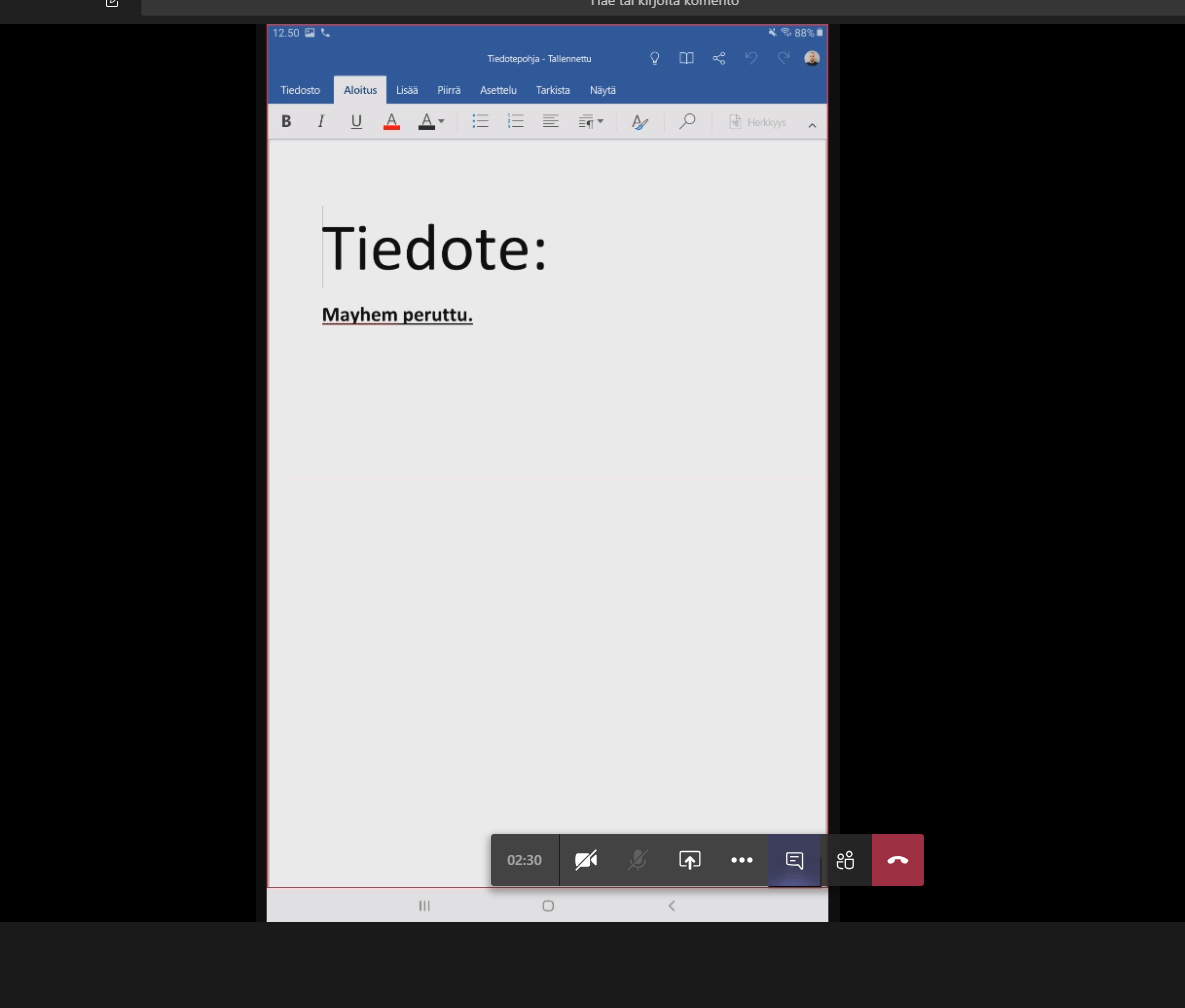Insert a bulleted list
The width and height of the screenshot is (1185, 1008).
tap(481, 122)
